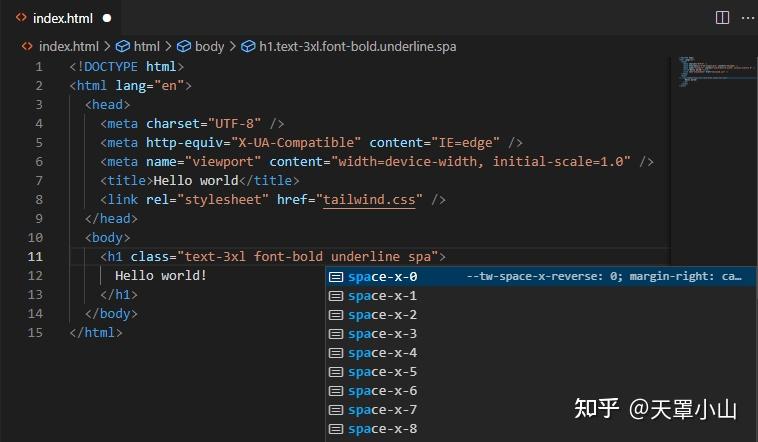
Task: Choose the space-x-0 suggestion
Action: (541, 277)
